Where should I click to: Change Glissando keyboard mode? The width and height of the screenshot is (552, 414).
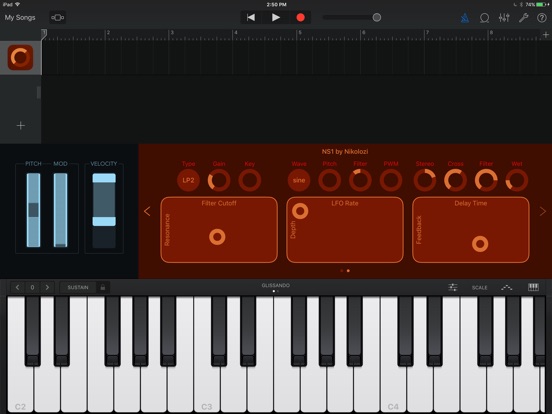pyautogui.click(x=276, y=286)
